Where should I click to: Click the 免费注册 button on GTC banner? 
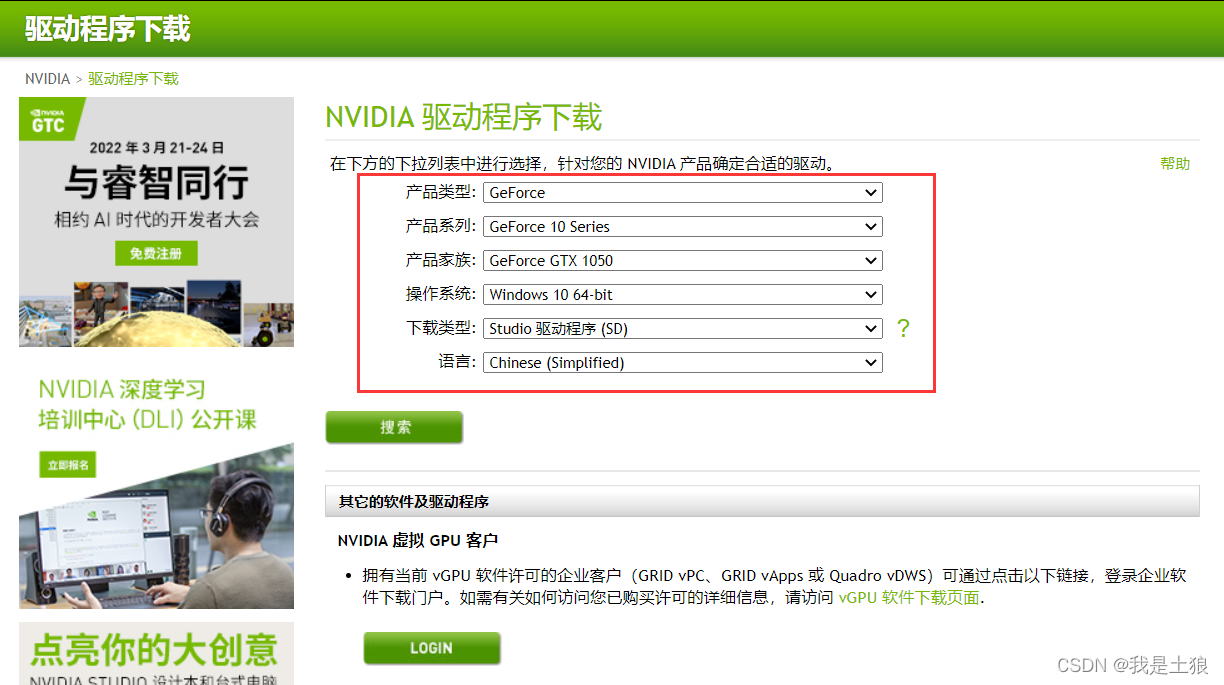click(x=156, y=254)
